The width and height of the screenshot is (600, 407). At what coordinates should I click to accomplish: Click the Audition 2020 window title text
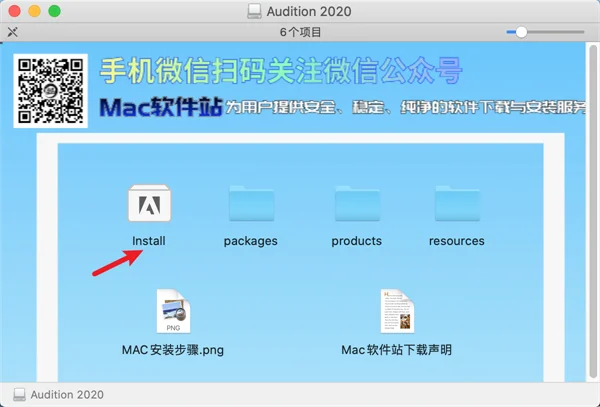pyautogui.click(x=309, y=11)
